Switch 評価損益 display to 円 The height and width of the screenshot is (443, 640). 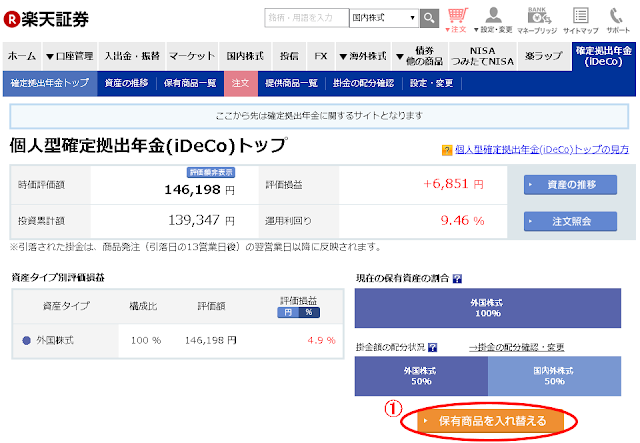(288, 312)
